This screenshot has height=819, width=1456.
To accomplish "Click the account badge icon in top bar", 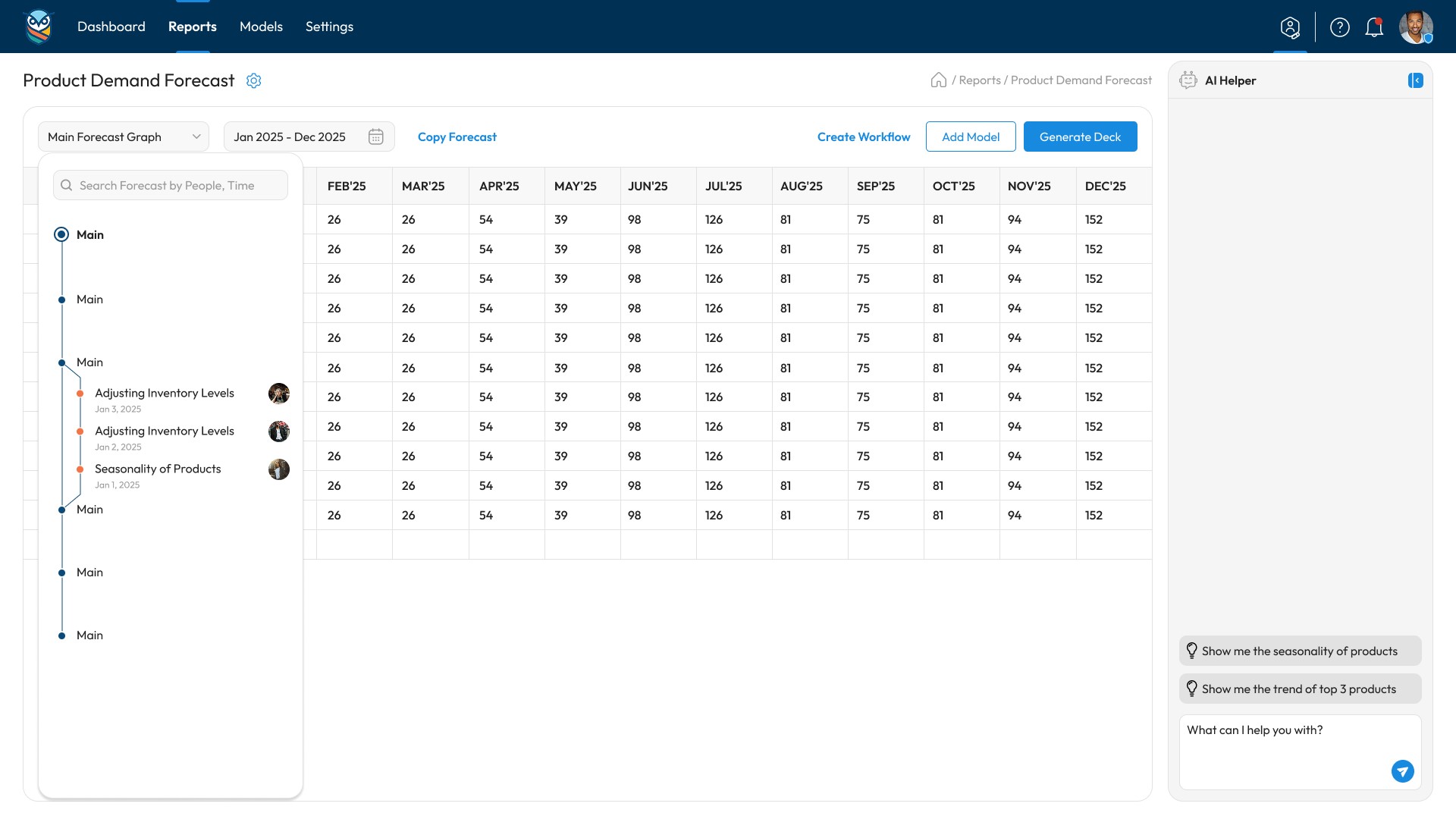I will [1290, 27].
